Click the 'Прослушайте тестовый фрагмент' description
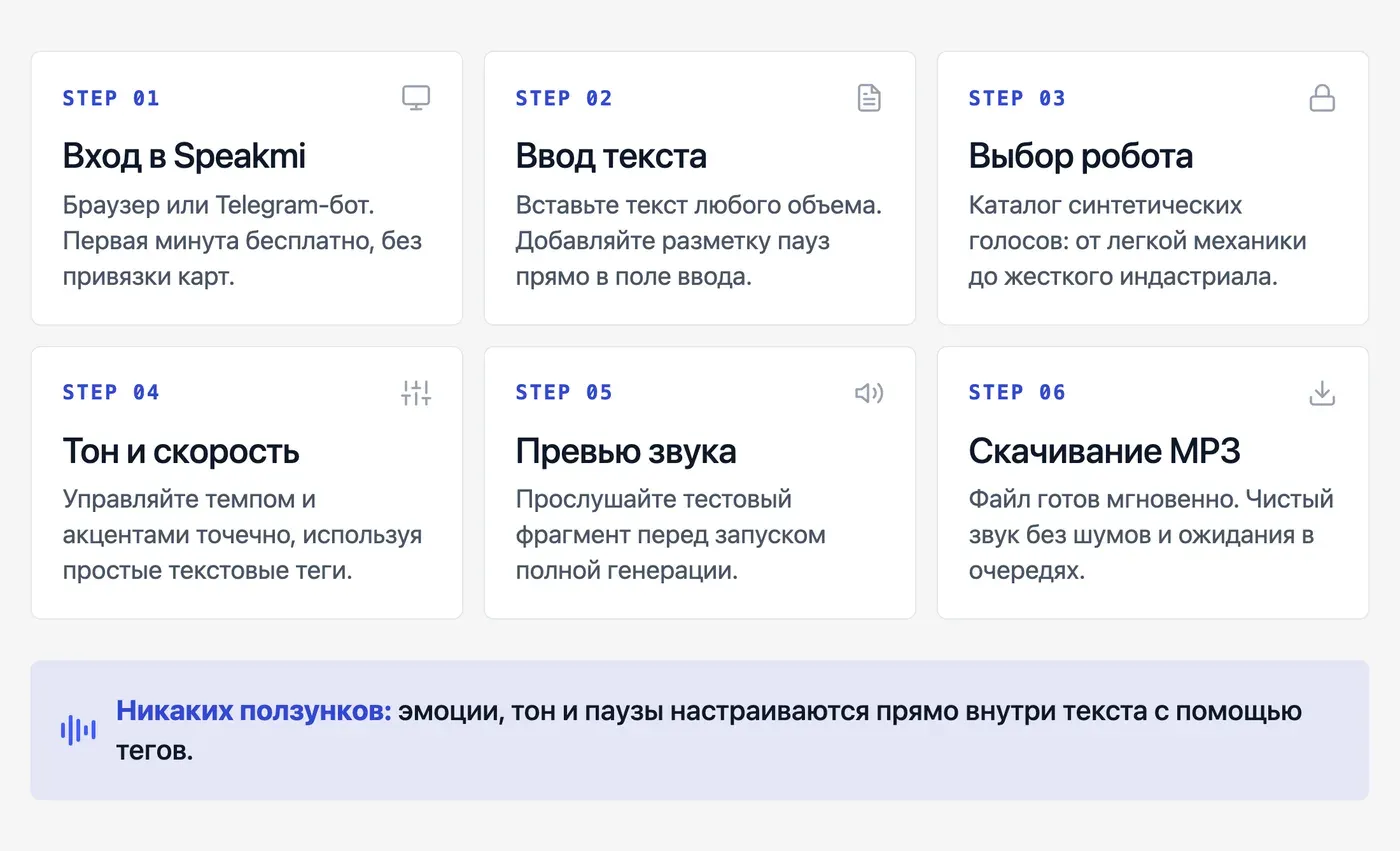This screenshot has height=851, width=1400. (671, 535)
